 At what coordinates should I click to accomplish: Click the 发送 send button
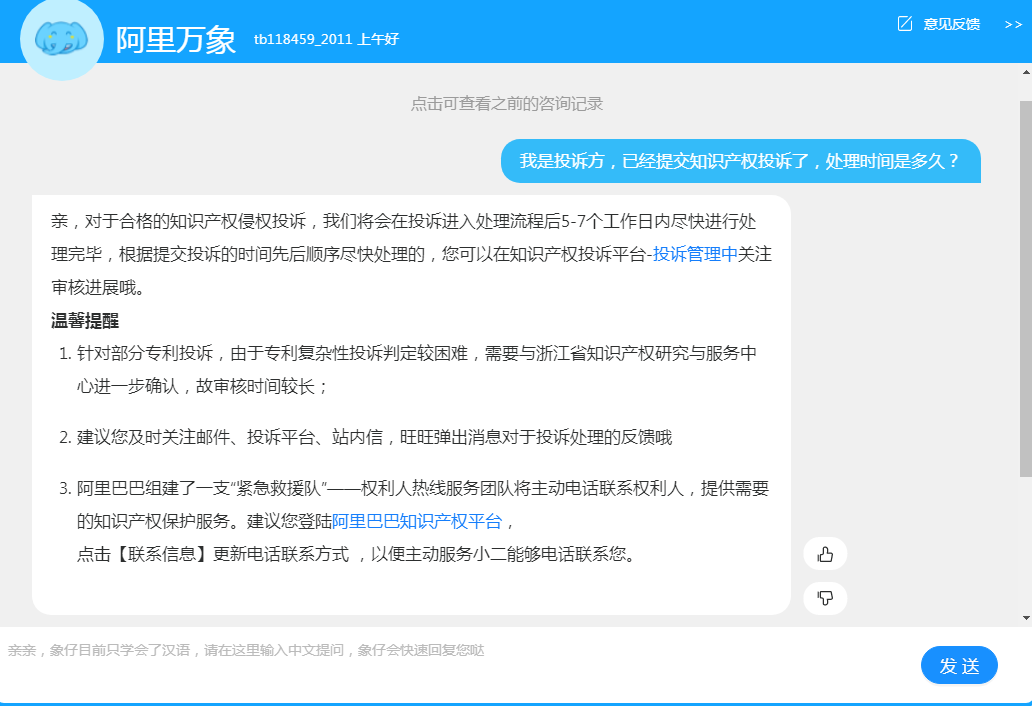pos(959,665)
